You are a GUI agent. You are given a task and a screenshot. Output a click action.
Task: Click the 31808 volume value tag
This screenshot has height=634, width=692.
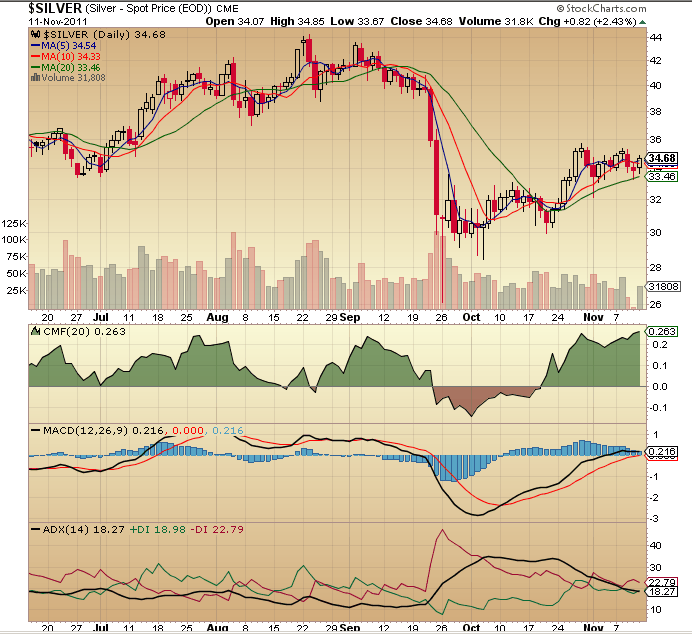[x=664, y=285]
